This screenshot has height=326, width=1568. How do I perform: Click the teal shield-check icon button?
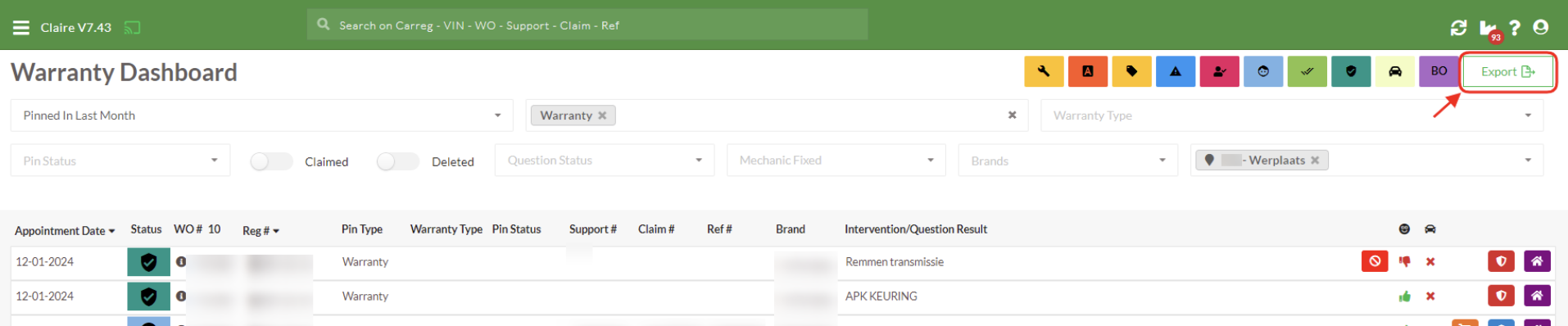tap(1351, 71)
